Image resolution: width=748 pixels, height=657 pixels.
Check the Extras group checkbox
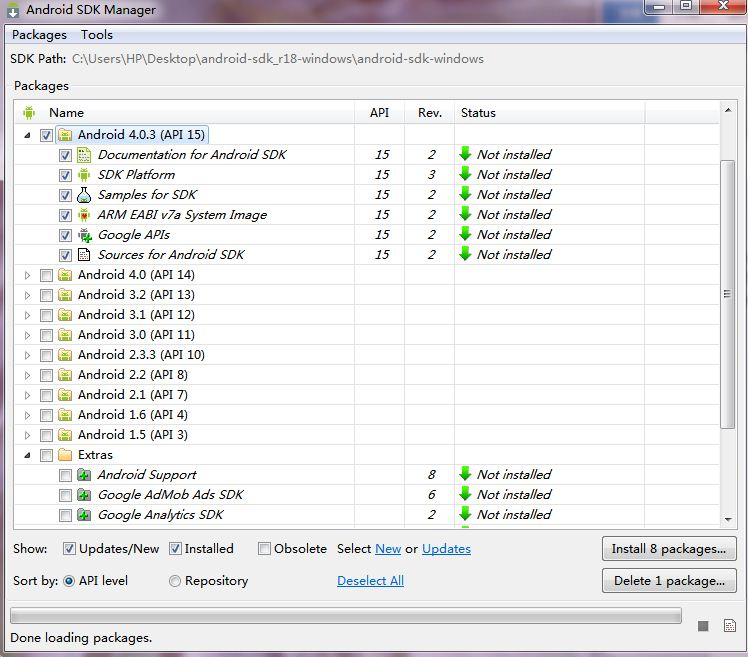click(x=46, y=455)
